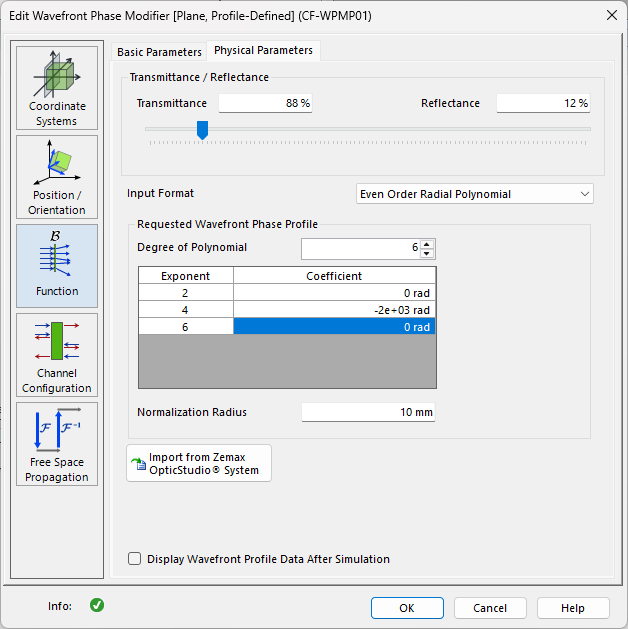Edit the Transmittance percentage field
Screen dimensions: 628x629
coord(265,103)
